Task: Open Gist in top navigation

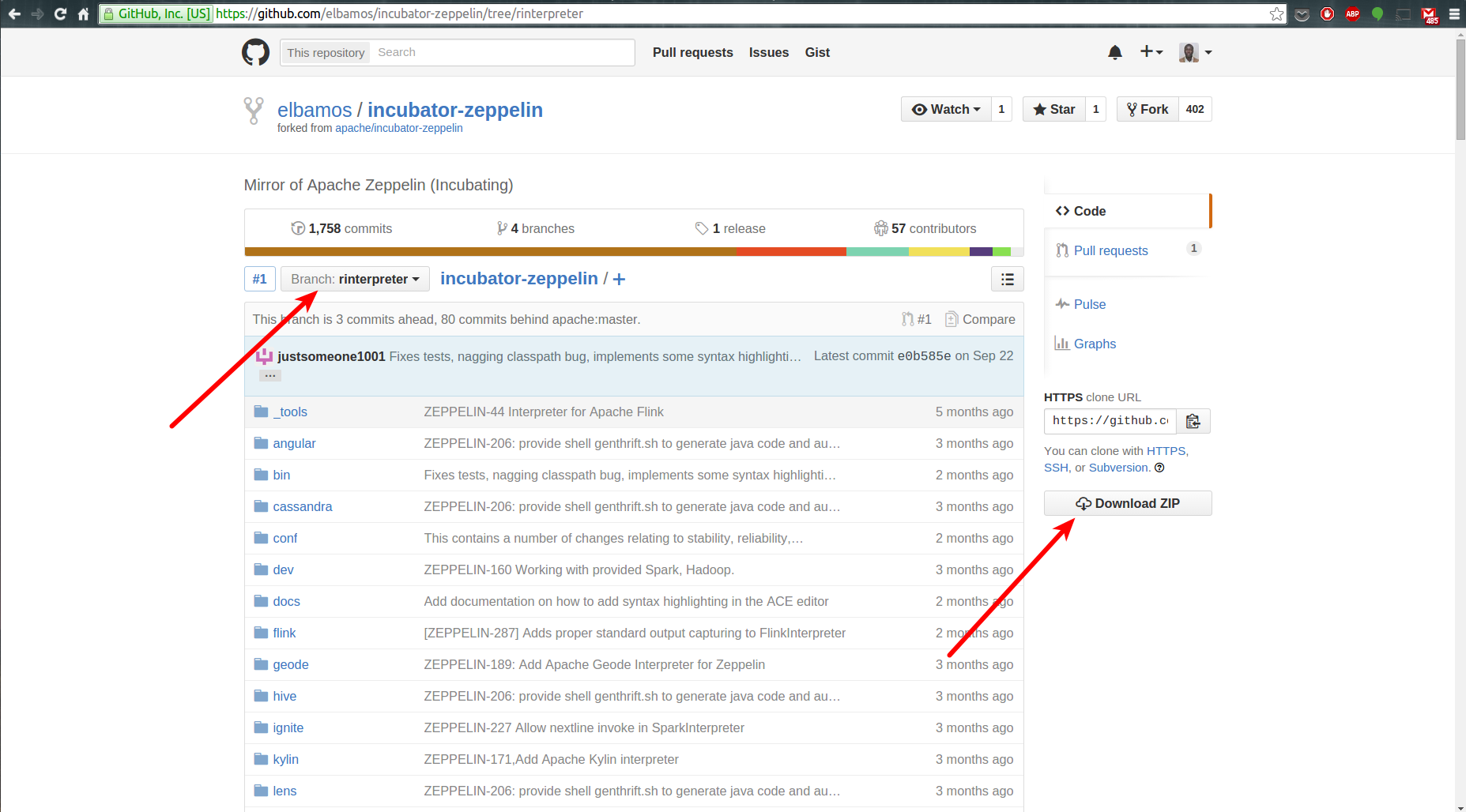Action: point(817,52)
